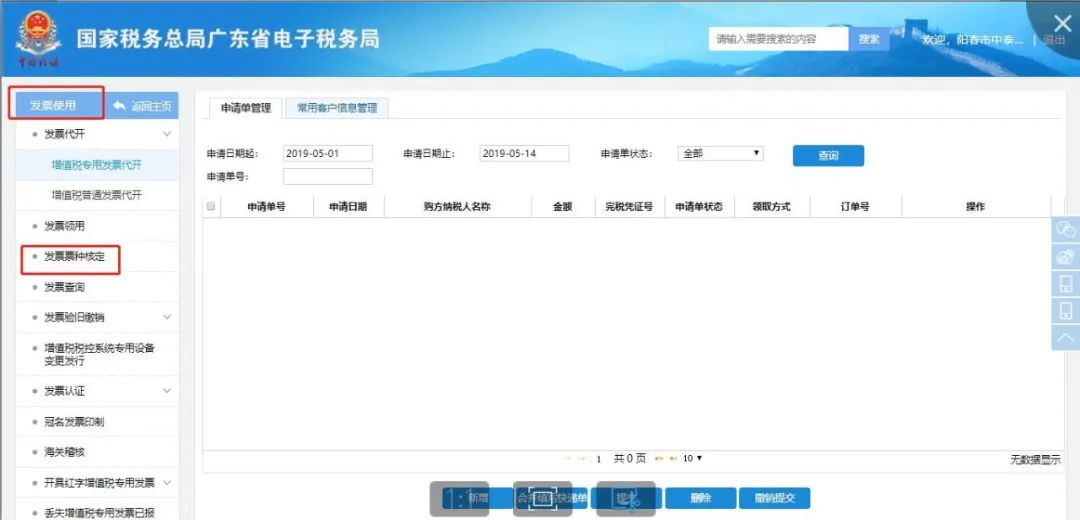Click the 申请日期止 date field
The image size is (1080, 520).
click(525, 154)
